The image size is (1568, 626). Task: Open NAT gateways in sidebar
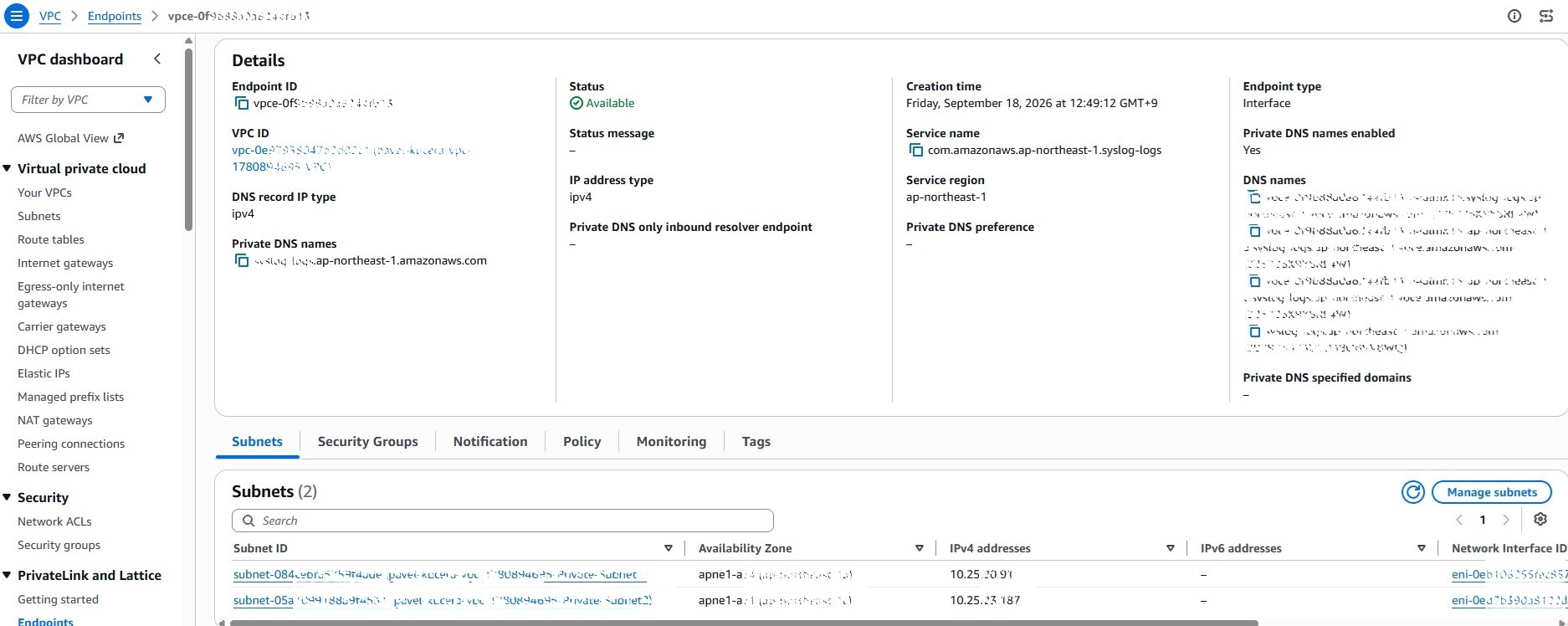pyautogui.click(x=55, y=420)
